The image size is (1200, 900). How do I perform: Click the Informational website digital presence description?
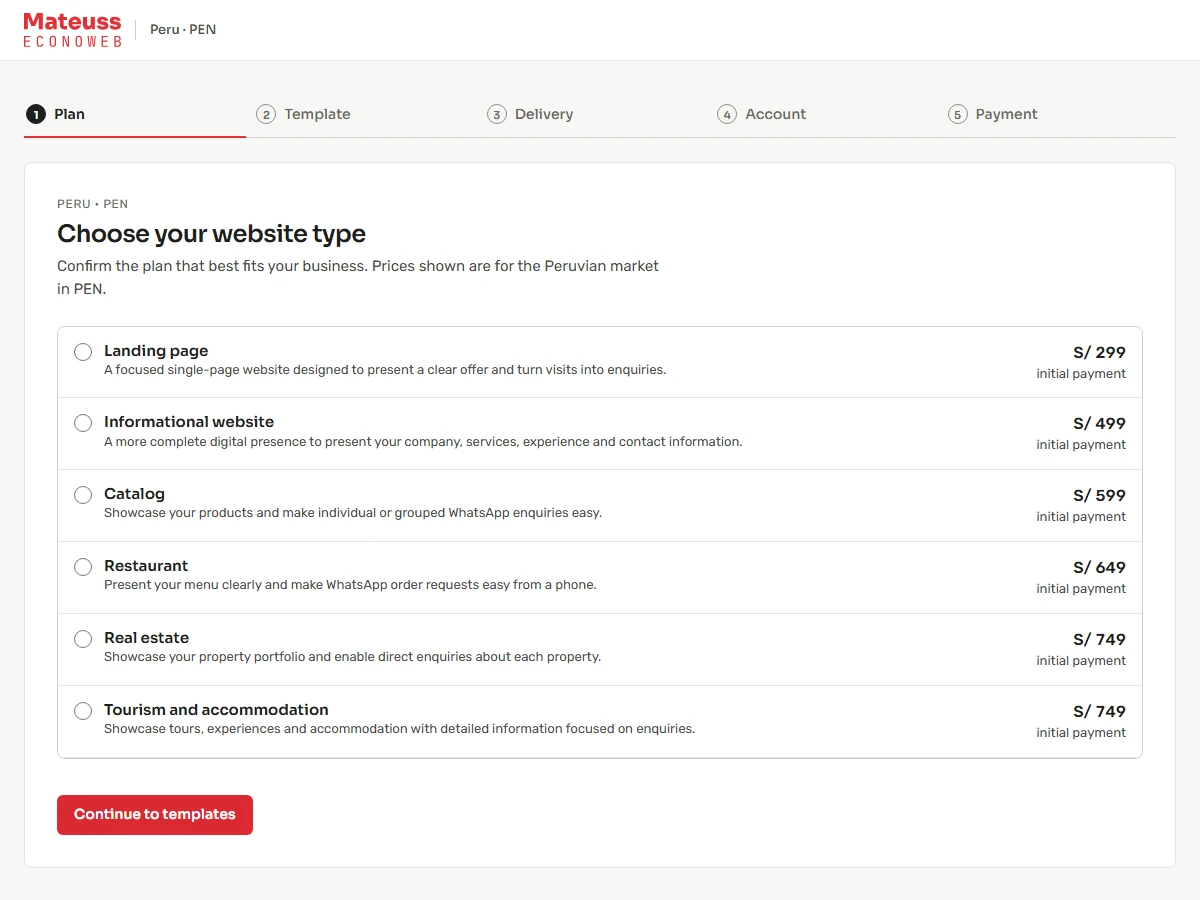point(423,442)
